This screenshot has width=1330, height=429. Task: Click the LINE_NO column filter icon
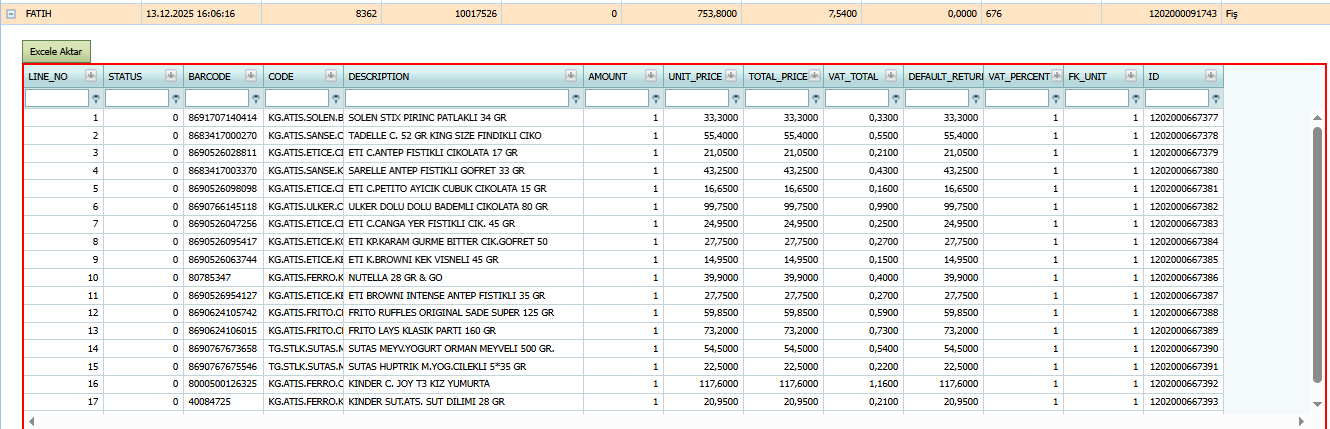96,99
